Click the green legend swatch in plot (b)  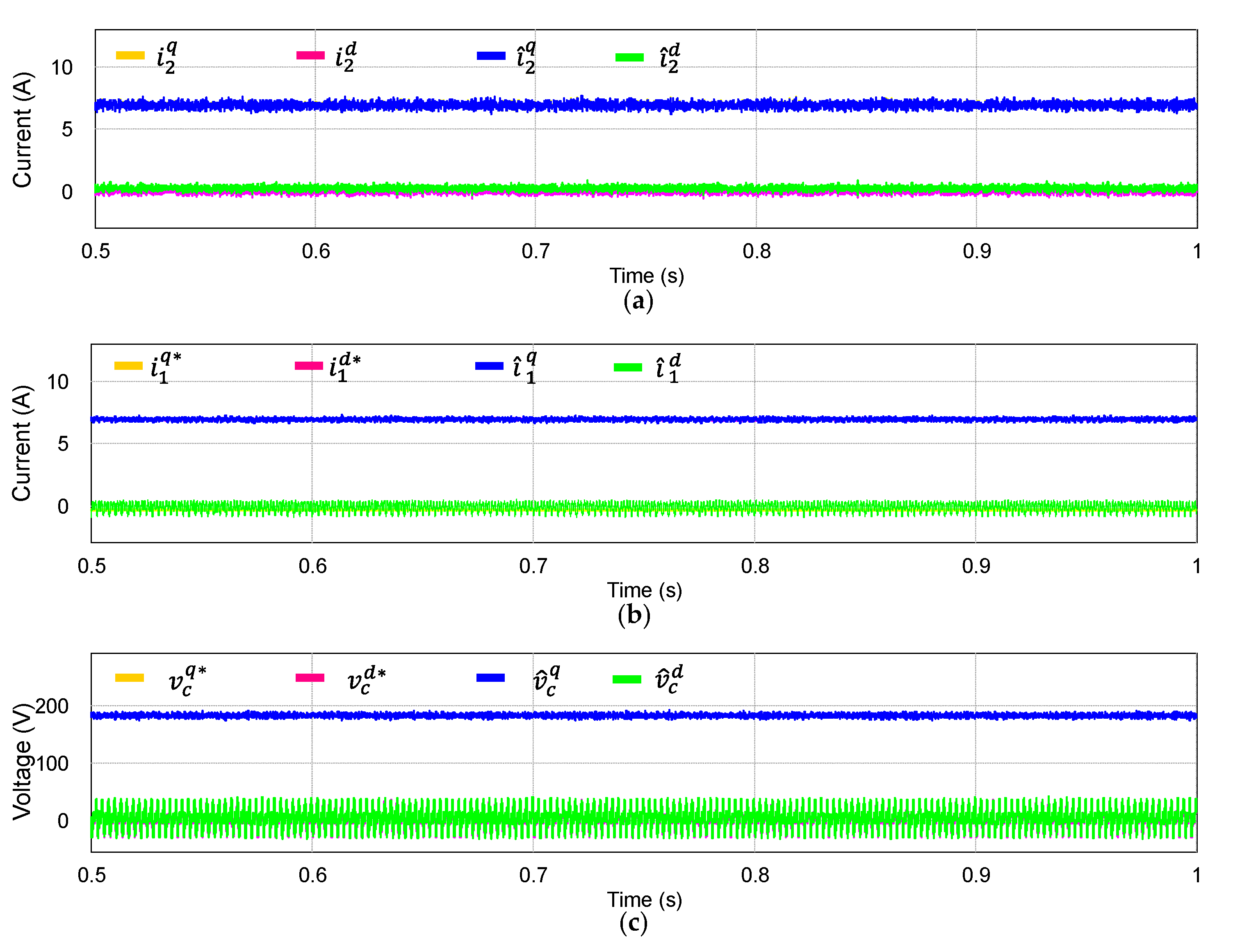pos(628,367)
